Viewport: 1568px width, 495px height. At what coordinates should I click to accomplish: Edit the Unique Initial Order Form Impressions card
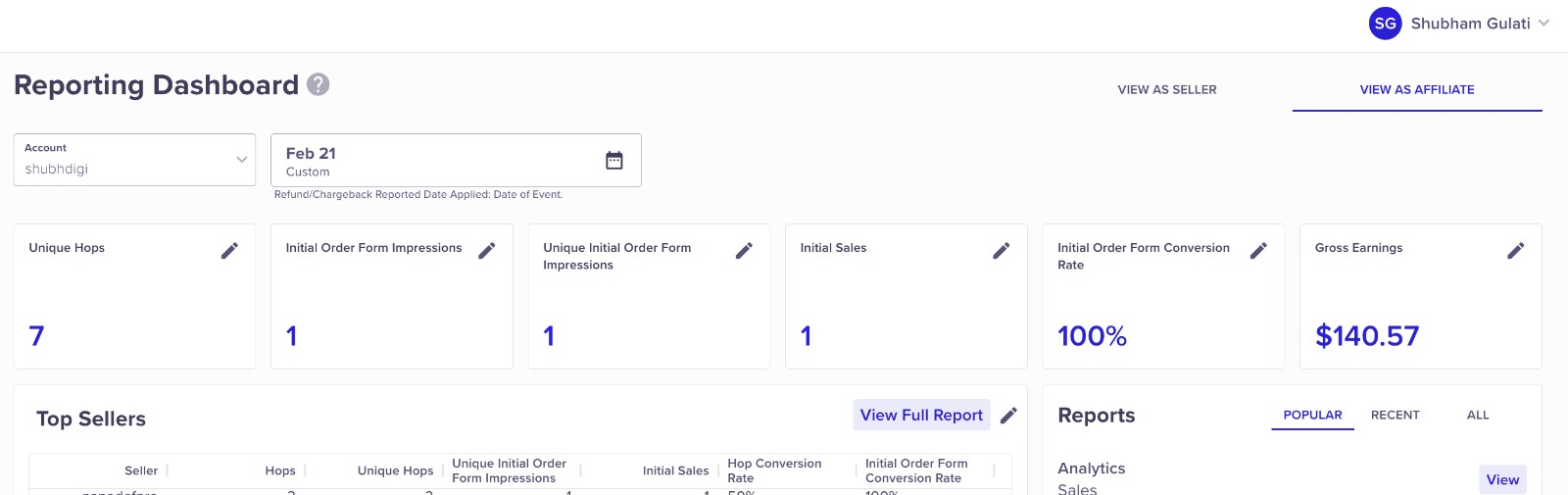point(744,251)
